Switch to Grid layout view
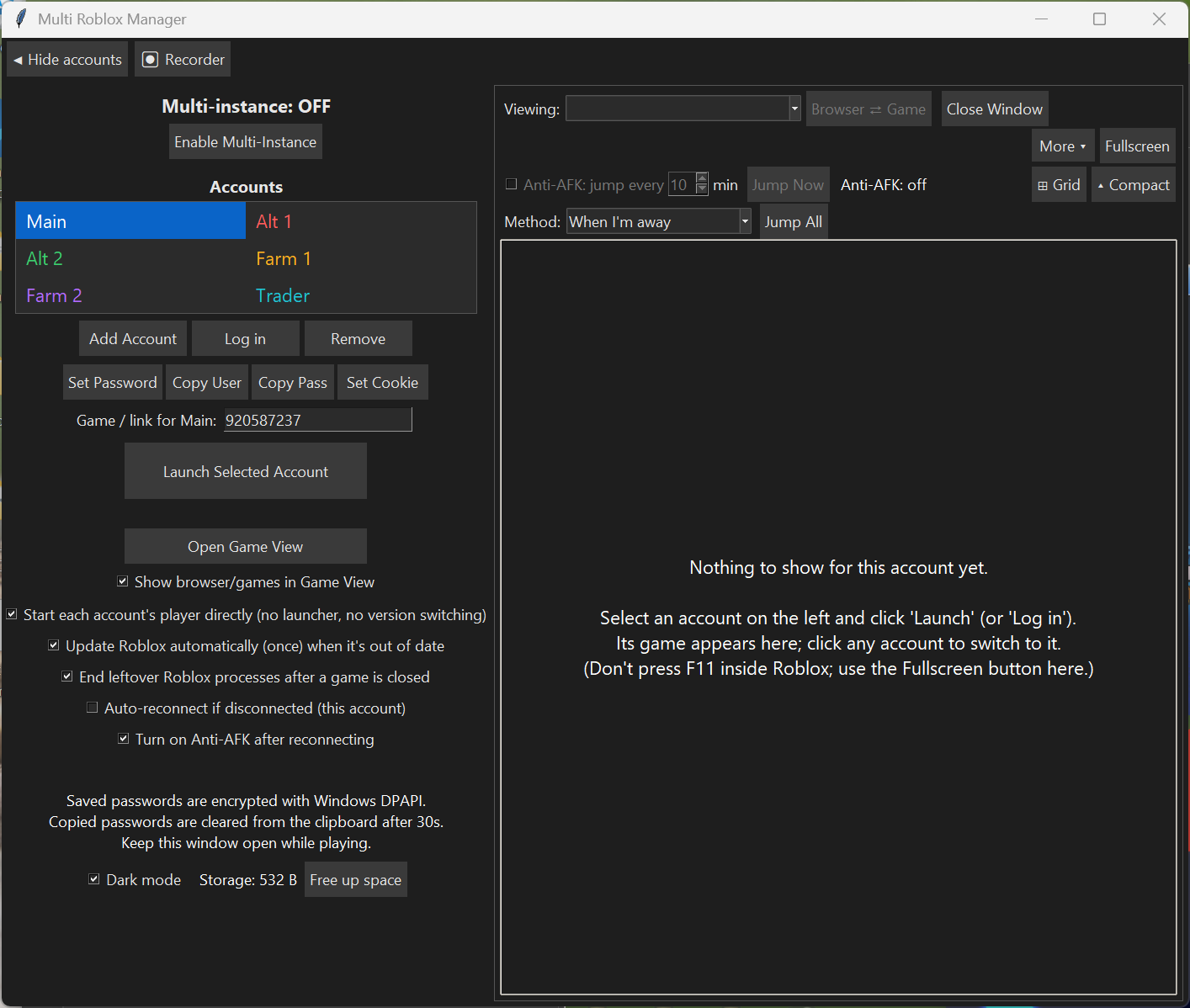The image size is (1190, 1008). [x=1059, y=185]
